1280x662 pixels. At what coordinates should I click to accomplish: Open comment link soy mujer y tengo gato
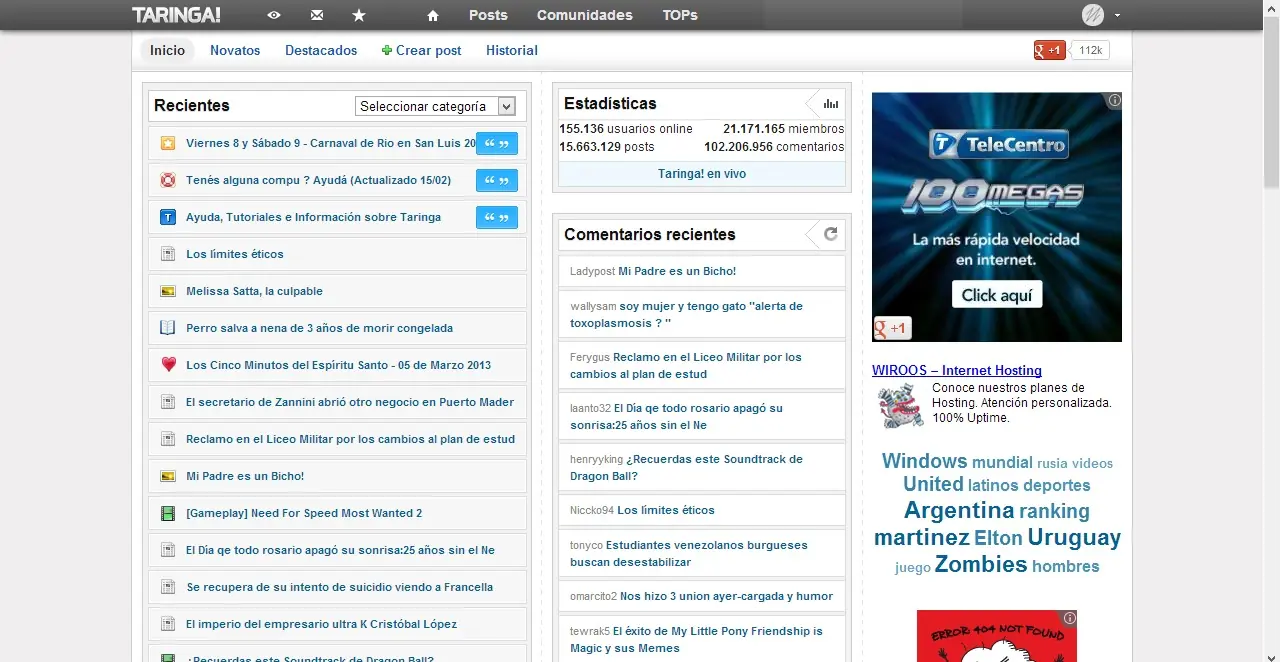click(x=686, y=315)
